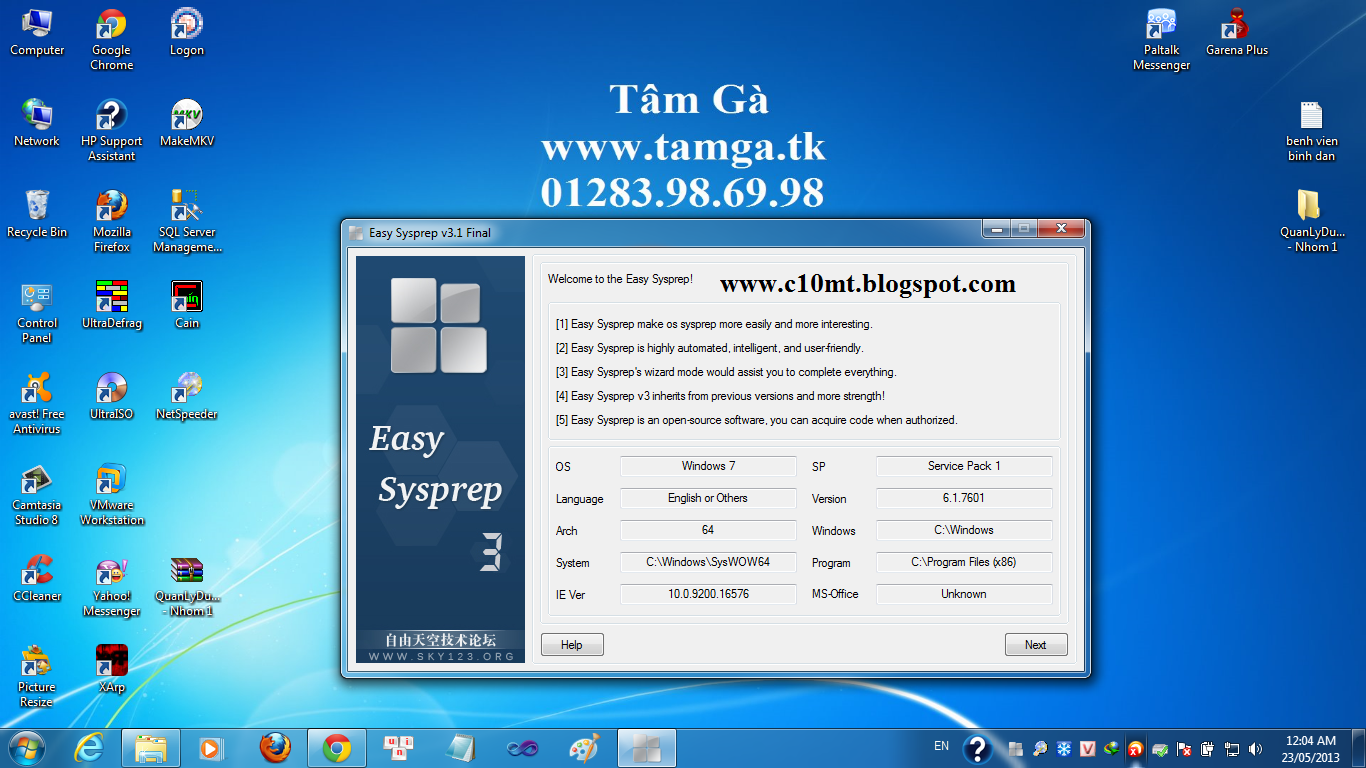Switch to Chrome on the taskbar

[337, 748]
